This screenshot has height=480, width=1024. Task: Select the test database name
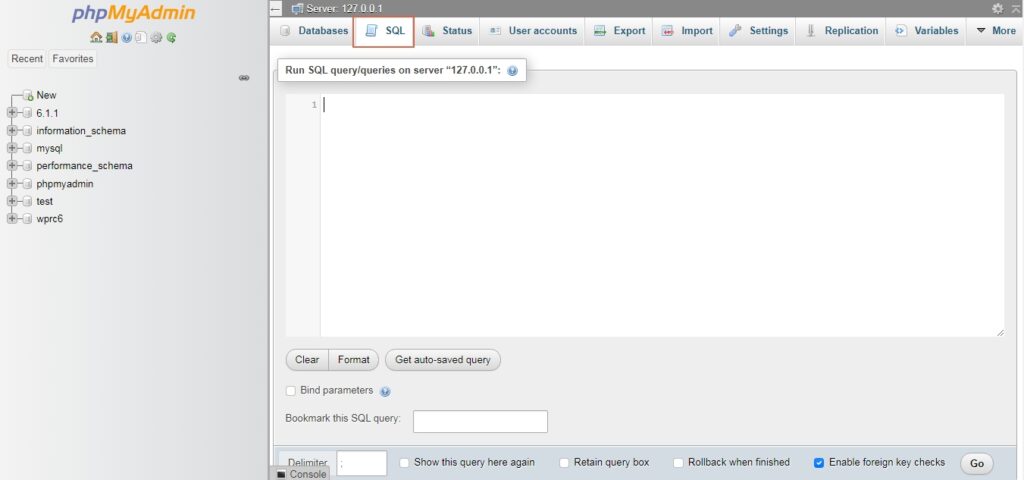44,202
